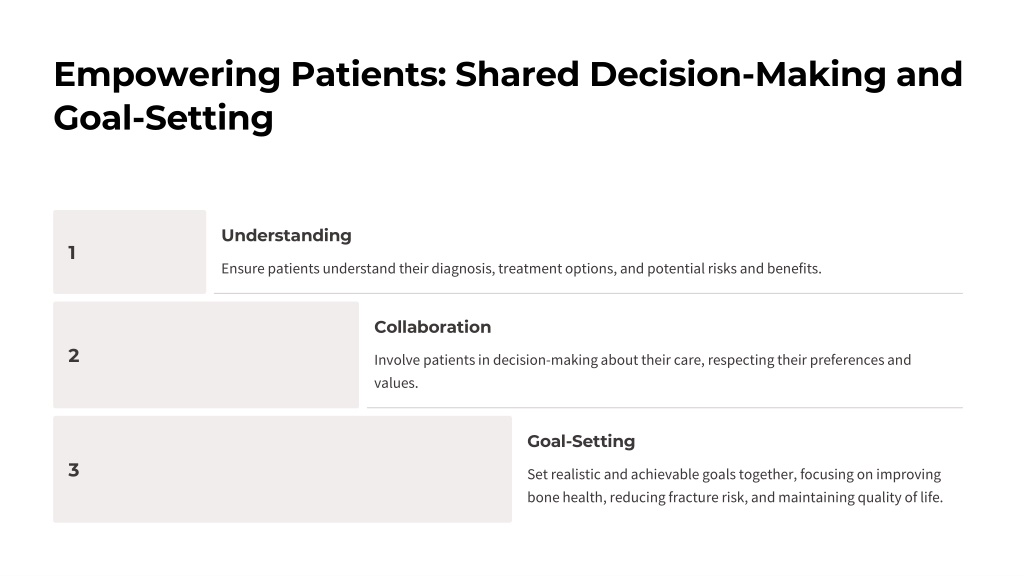This screenshot has height=576, width=1024.
Task: Click the 'Understanding' heading
Action: 286,235
